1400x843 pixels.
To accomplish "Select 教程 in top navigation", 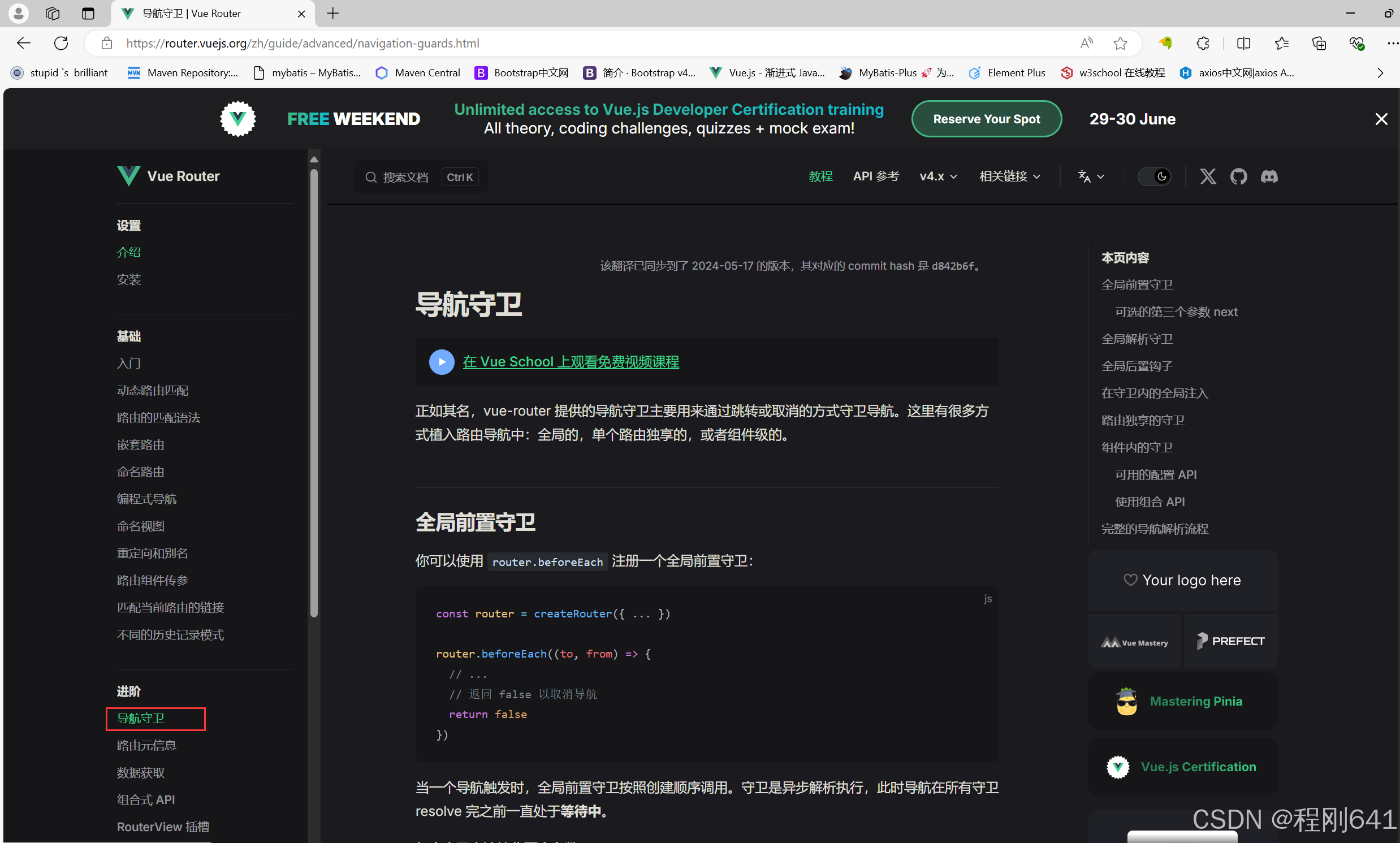I will [x=820, y=176].
